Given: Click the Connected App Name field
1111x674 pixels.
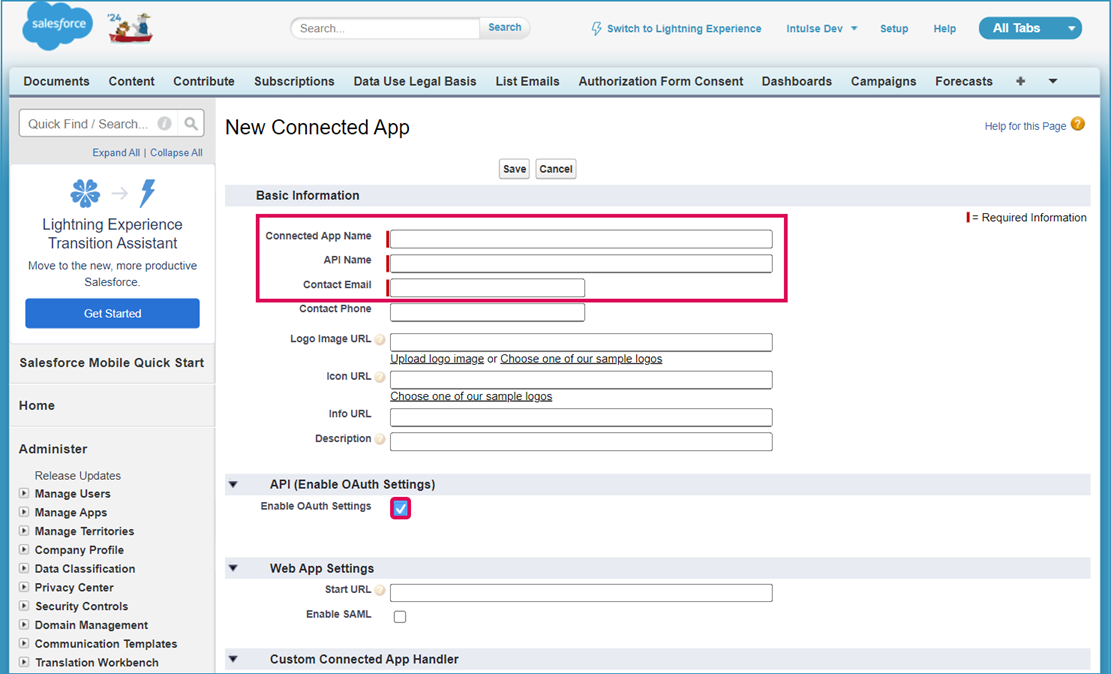Looking at the screenshot, I should [x=581, y=239].
